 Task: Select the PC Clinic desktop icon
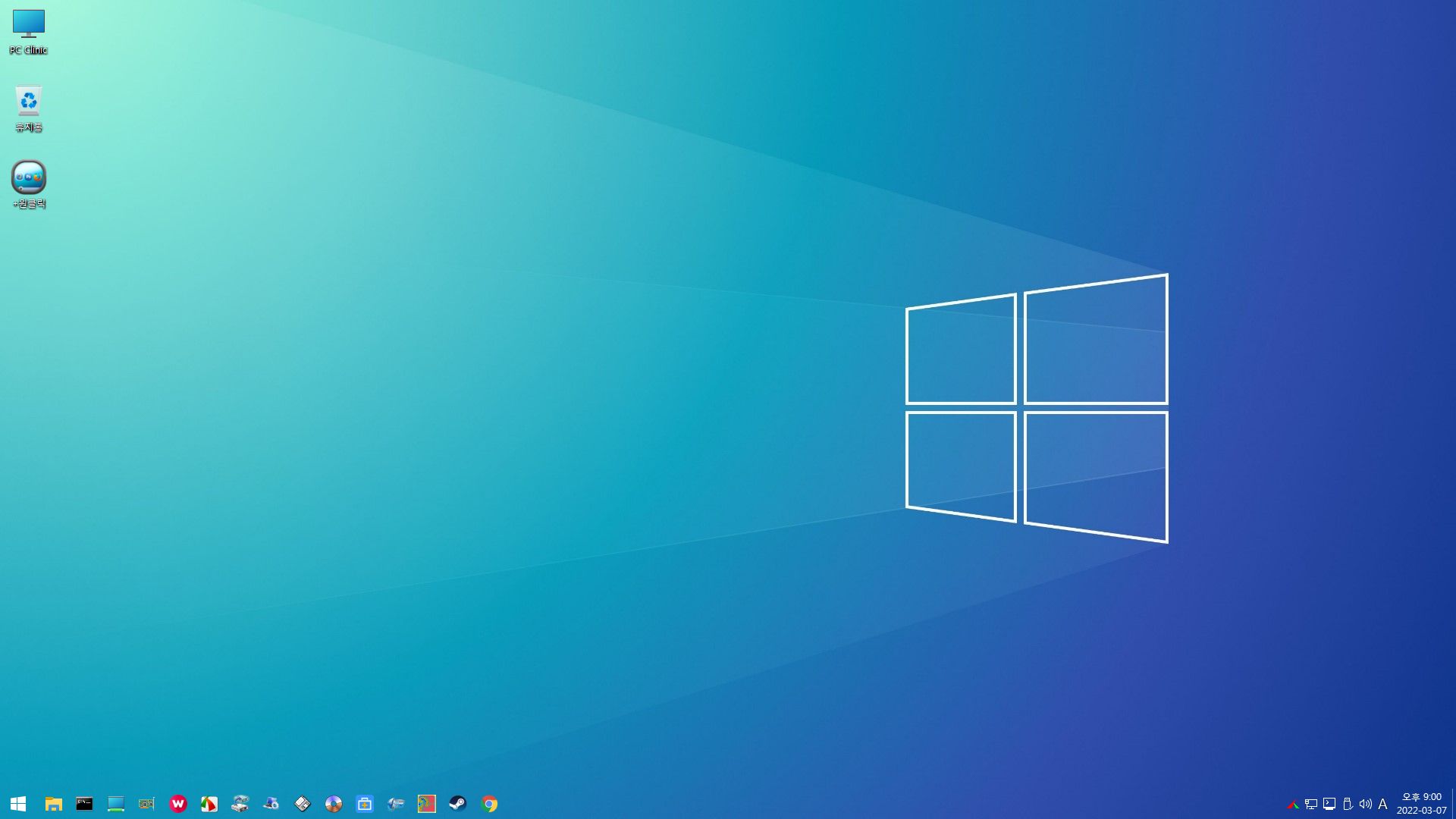click(29, 32)
